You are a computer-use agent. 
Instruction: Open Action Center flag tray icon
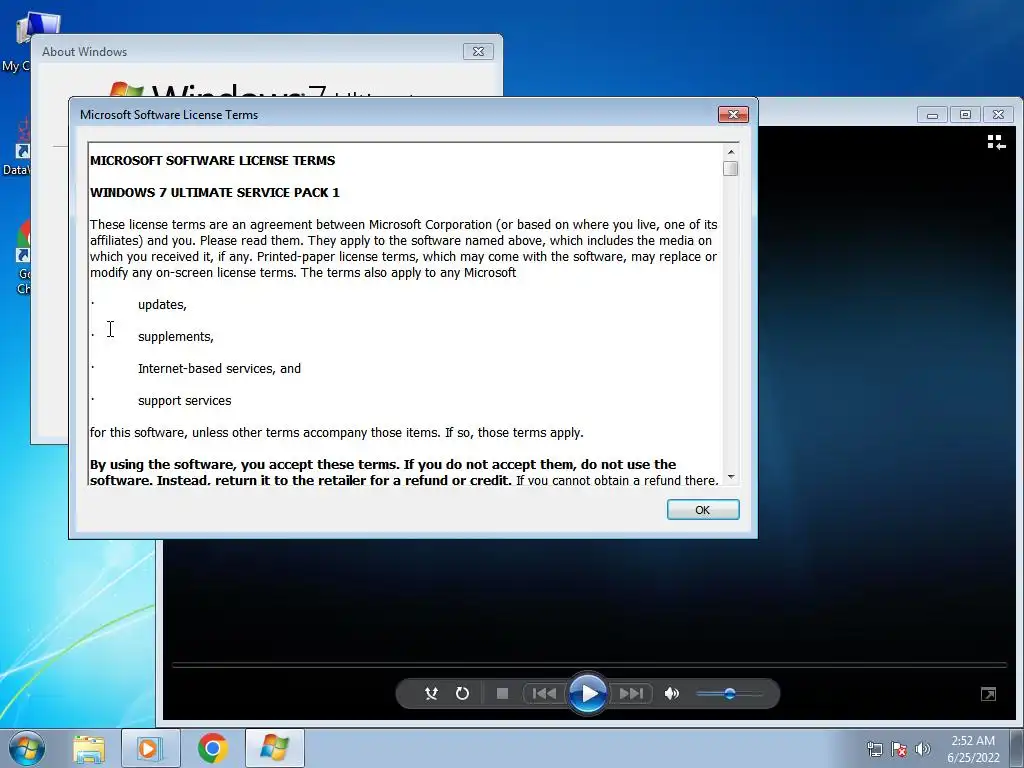click(x=899, y=749)
